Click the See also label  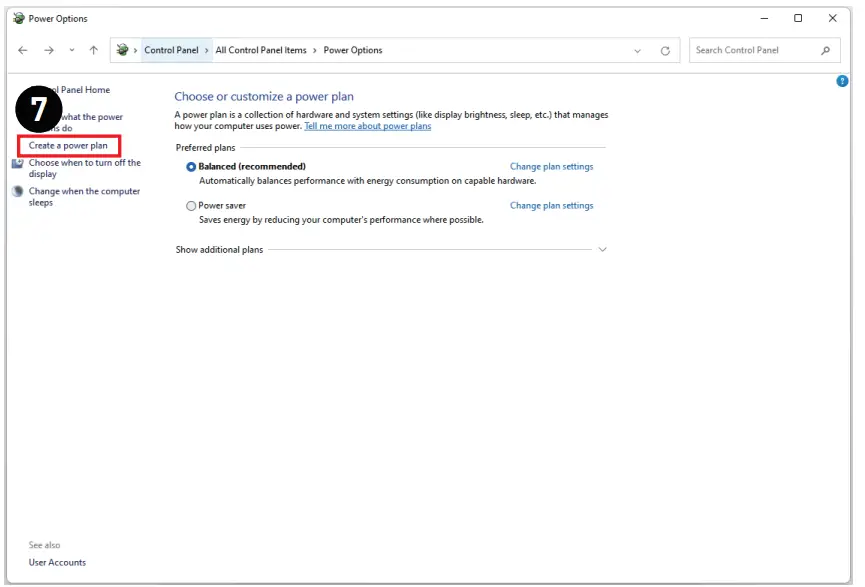click(44, 545)
